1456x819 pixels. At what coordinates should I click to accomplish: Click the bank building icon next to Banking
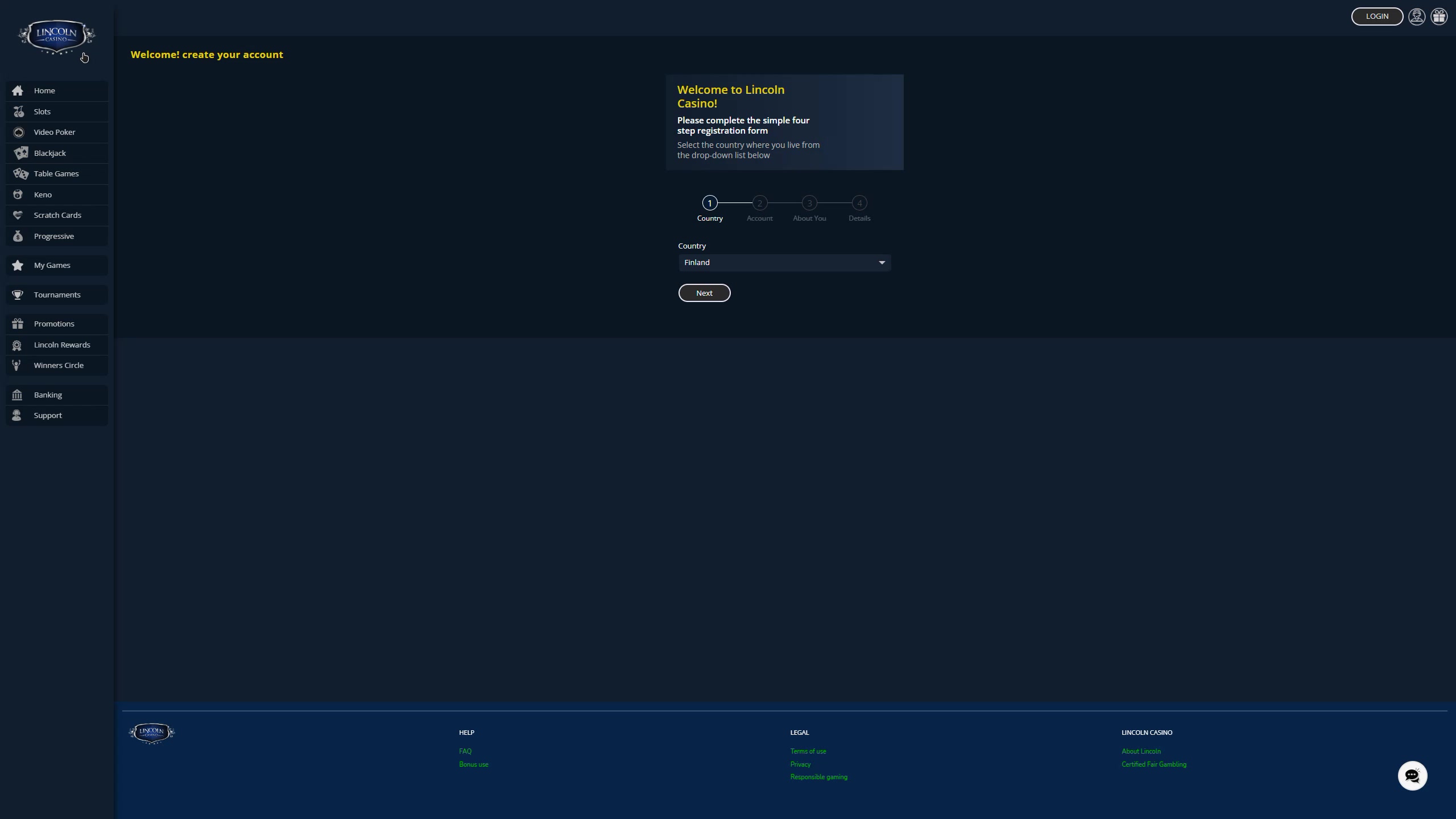click(17, 395)
